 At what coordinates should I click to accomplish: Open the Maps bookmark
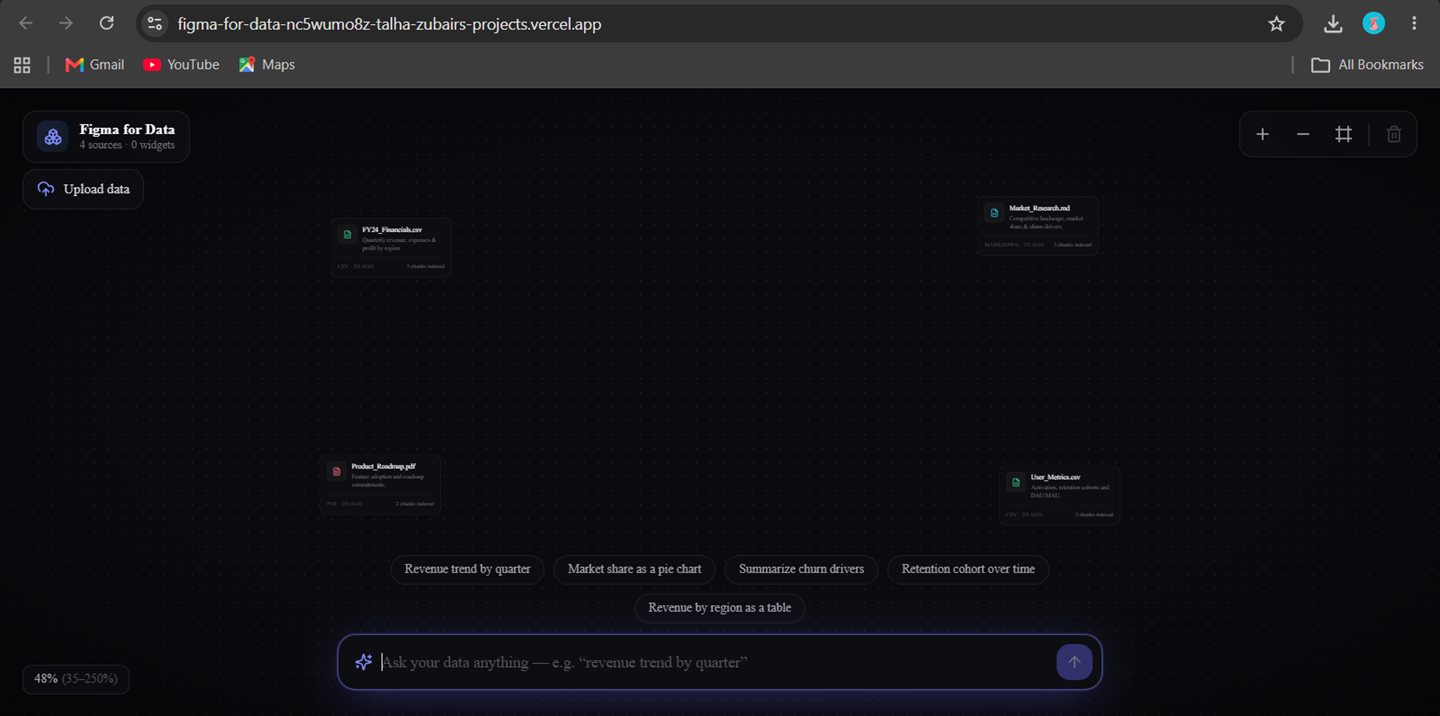(x=267, y=65)
